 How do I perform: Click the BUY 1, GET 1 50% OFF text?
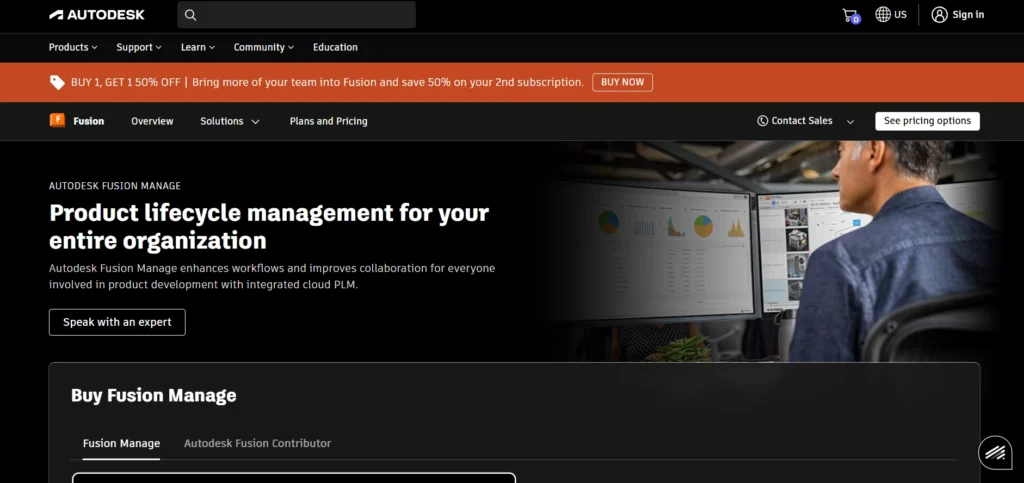coord(126,82)
